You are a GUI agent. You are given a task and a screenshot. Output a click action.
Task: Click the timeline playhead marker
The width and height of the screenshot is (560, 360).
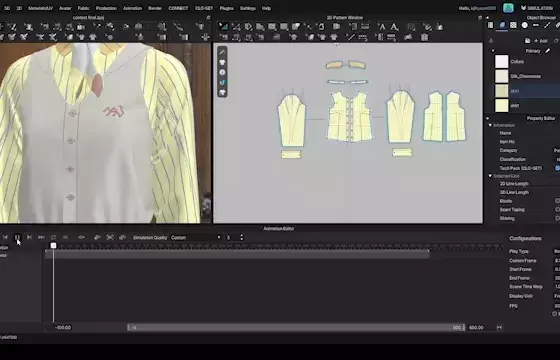53,246
